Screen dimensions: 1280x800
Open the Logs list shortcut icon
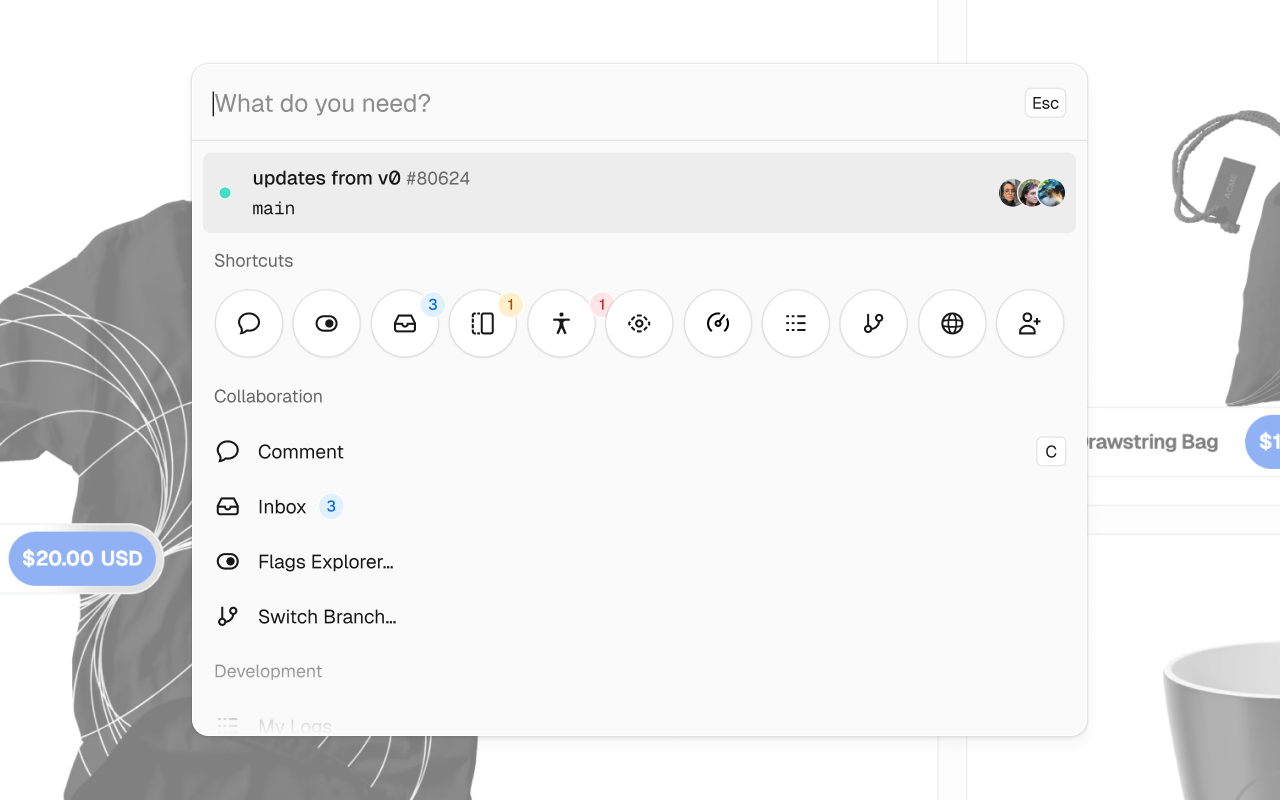pyautogui.click(x=796, y=323)
